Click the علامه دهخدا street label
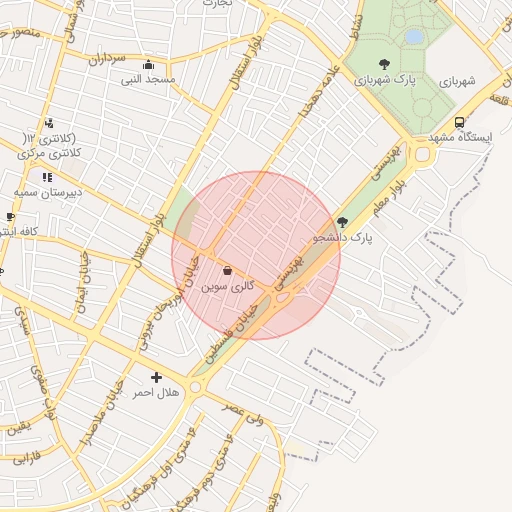 click(x=319, y=91)
